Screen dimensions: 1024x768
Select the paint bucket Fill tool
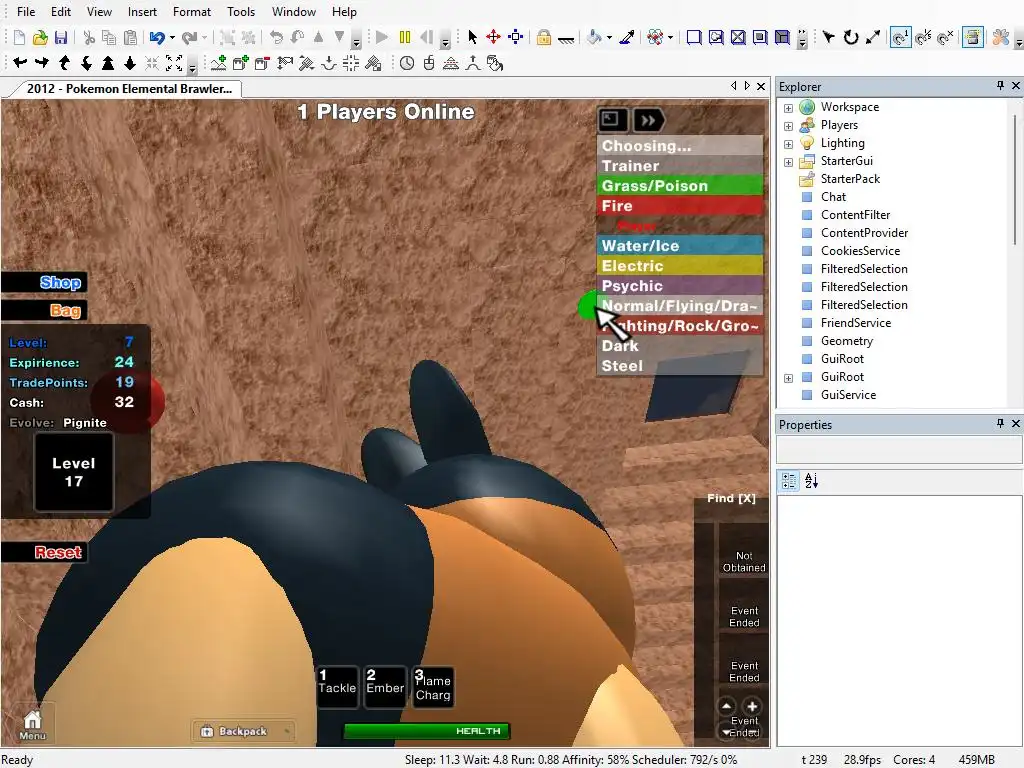594,37
